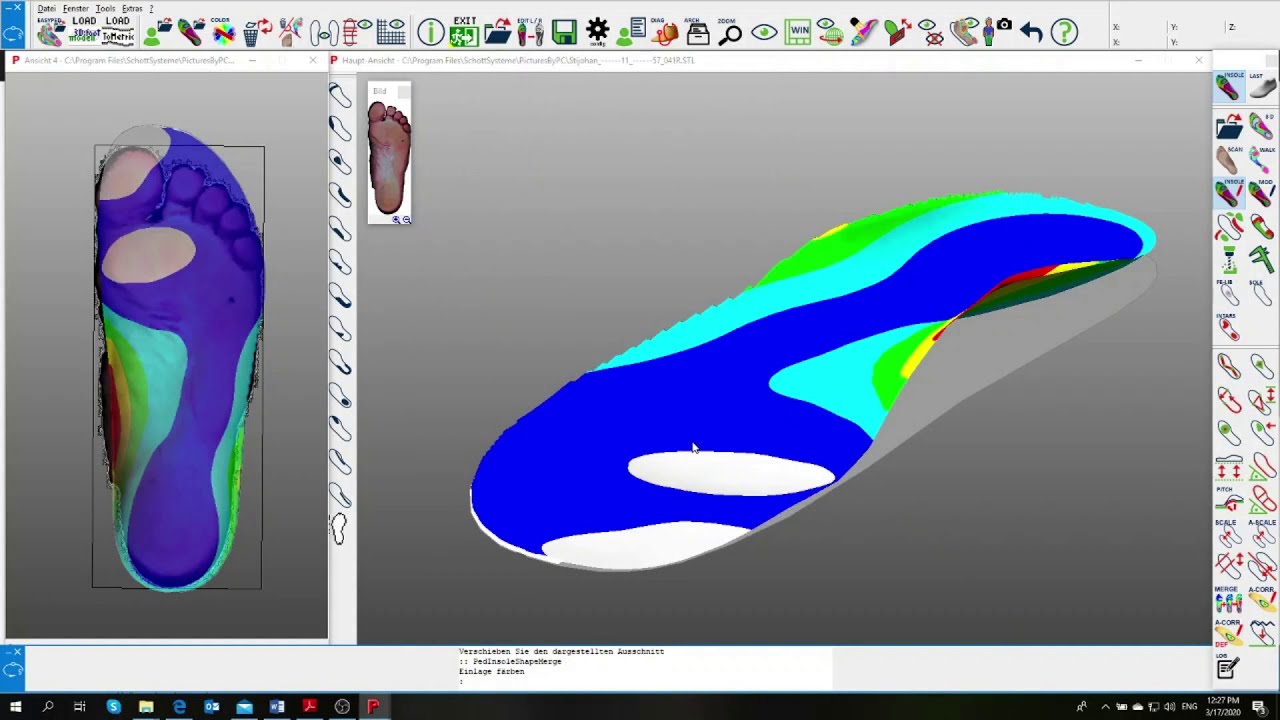Click the outline foot icon at vertical toolbar bottom

click(339, 529)
